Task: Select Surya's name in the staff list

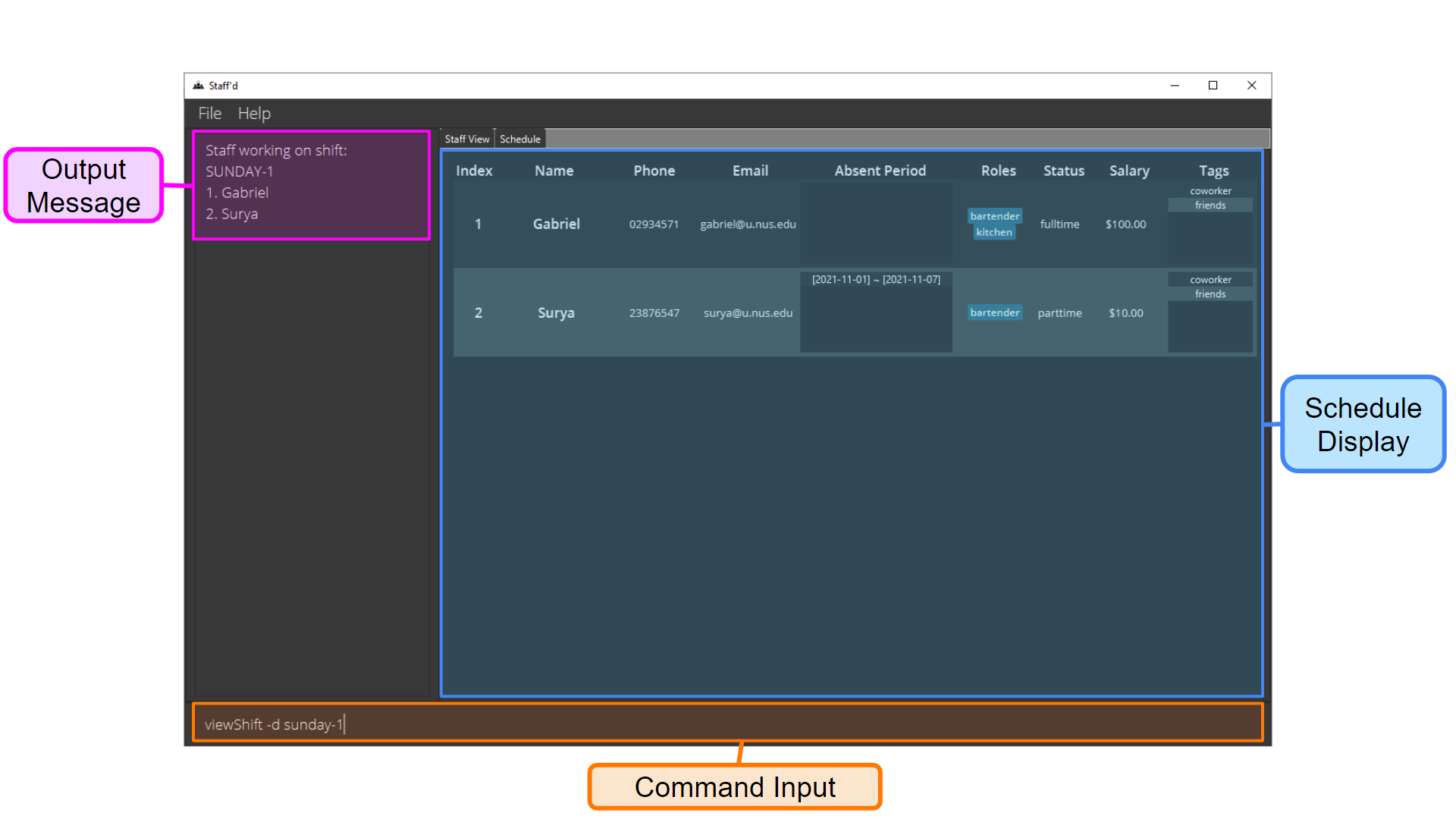Action: click(x=556, y=312)
